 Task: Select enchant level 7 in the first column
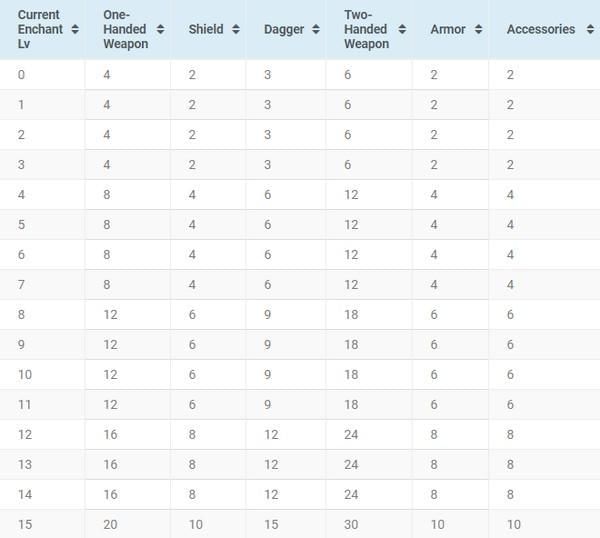[x=22, y=285]
